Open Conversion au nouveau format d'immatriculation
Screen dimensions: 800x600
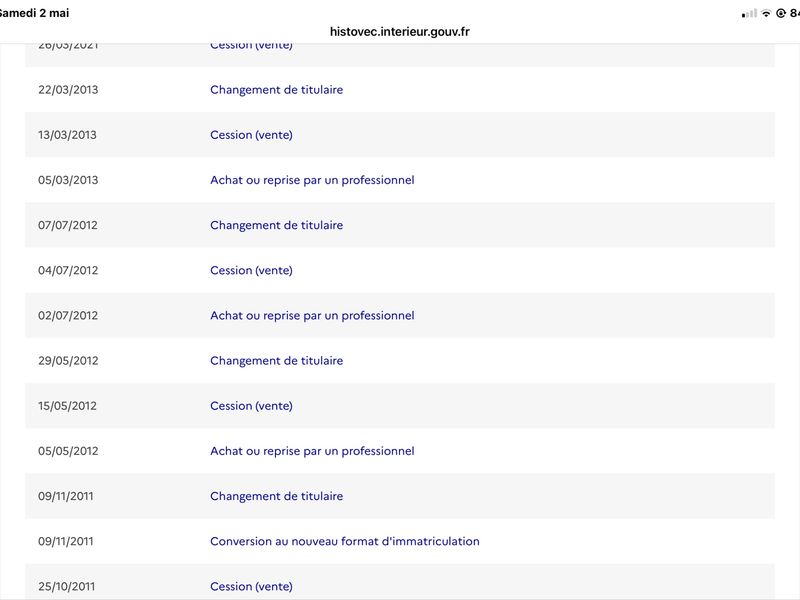[x=345, y=541]
